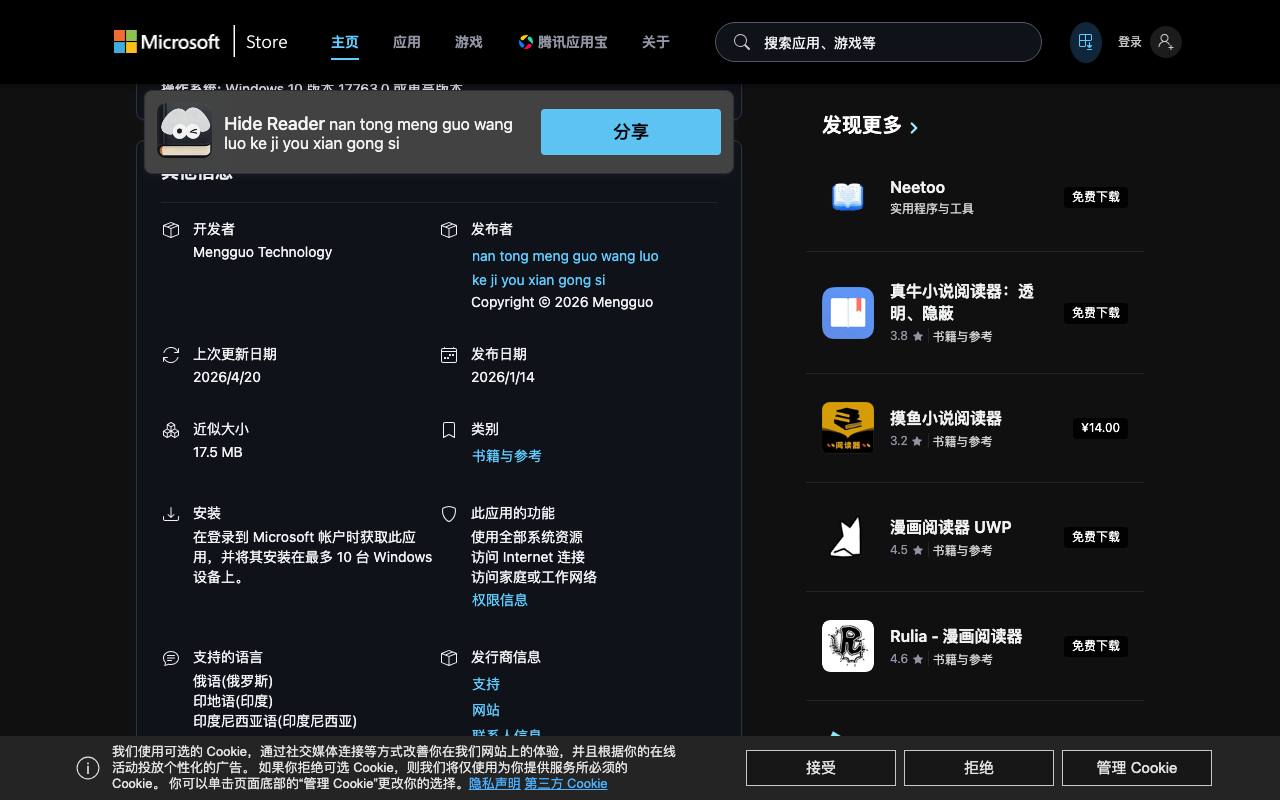Click the 发布者 cube icon
This screenshot has width=1280, height=800.
449,230
